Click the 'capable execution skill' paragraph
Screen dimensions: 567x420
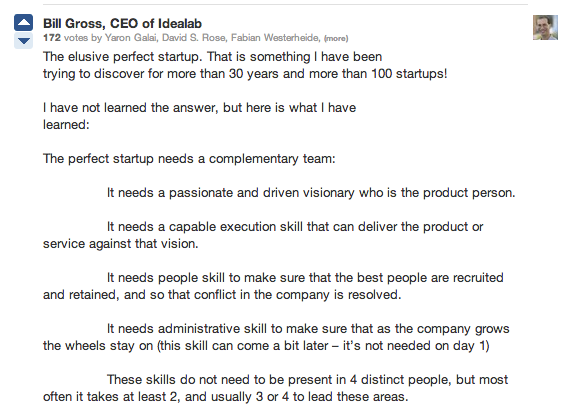[x=263, y=235]
